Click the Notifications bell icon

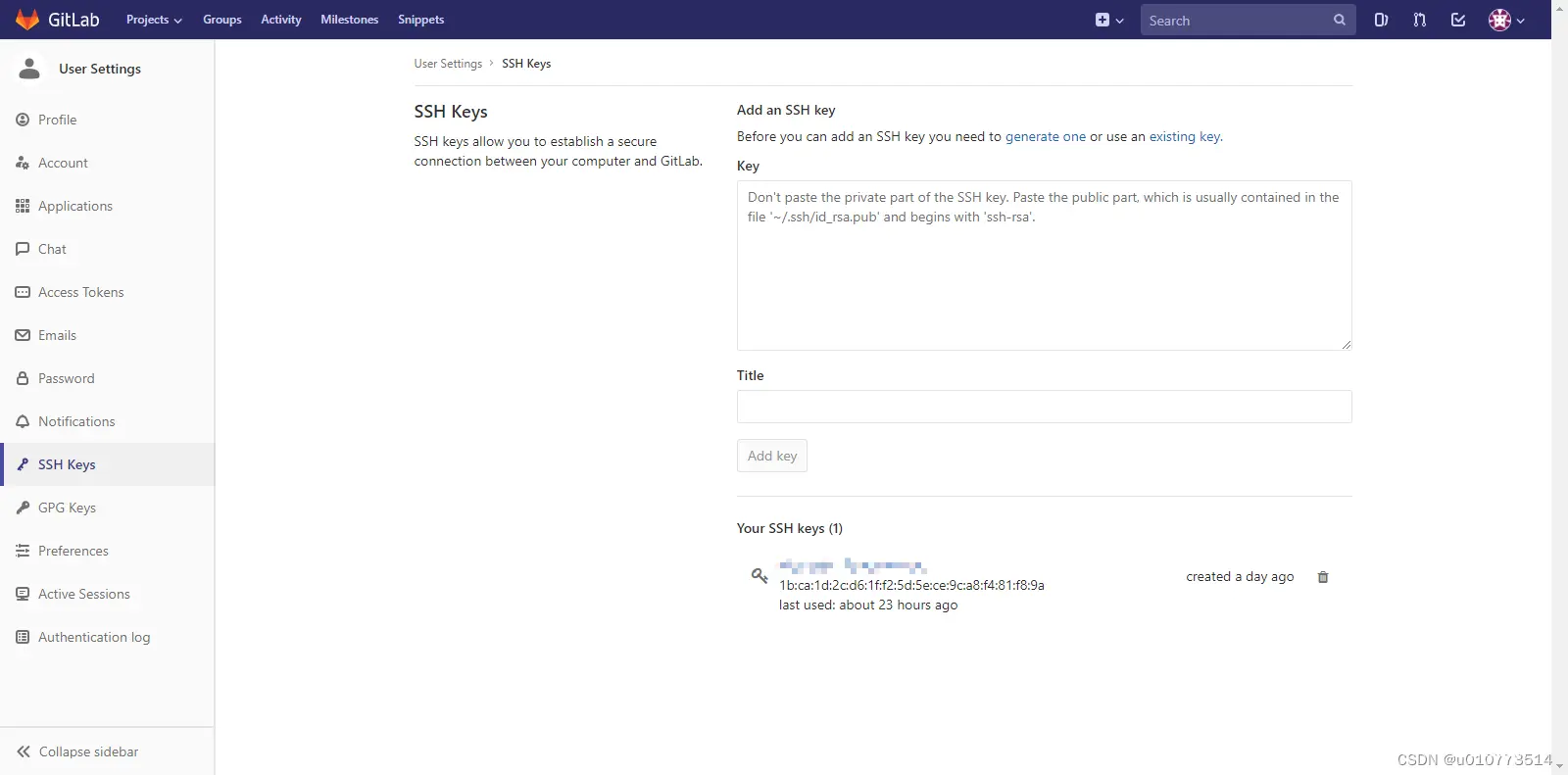point(23,421)
